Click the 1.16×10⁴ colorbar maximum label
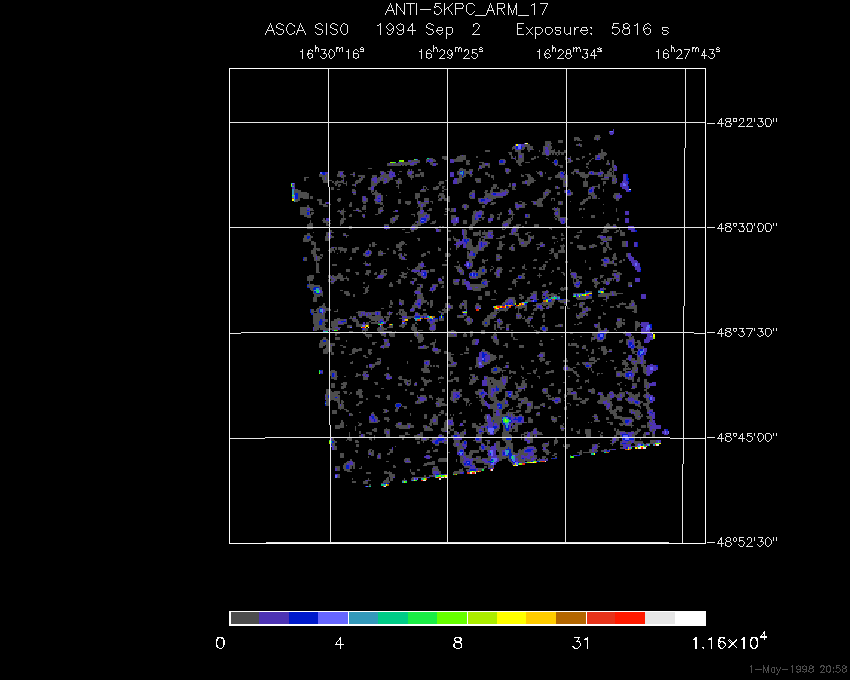The height and width of the screenshot is (680, 850). [729, 641]
